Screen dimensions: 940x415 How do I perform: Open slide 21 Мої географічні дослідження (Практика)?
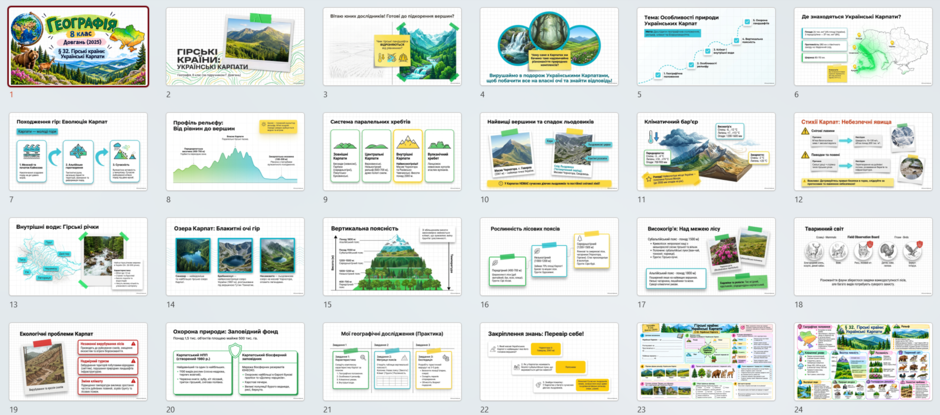pos(392,362)
